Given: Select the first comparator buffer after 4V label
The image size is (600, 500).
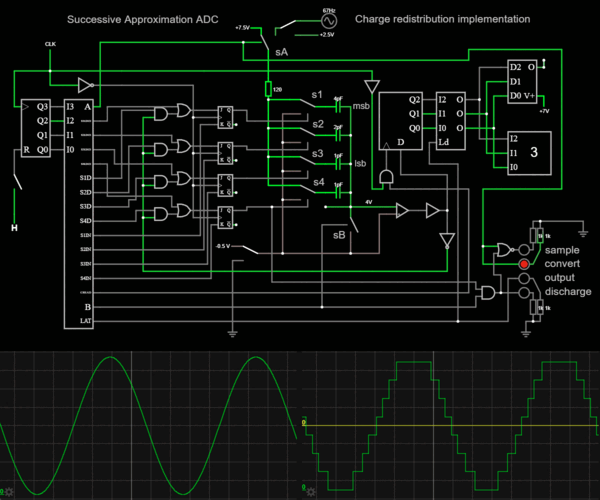Looking at the screenshot, I should click(402, 210).
